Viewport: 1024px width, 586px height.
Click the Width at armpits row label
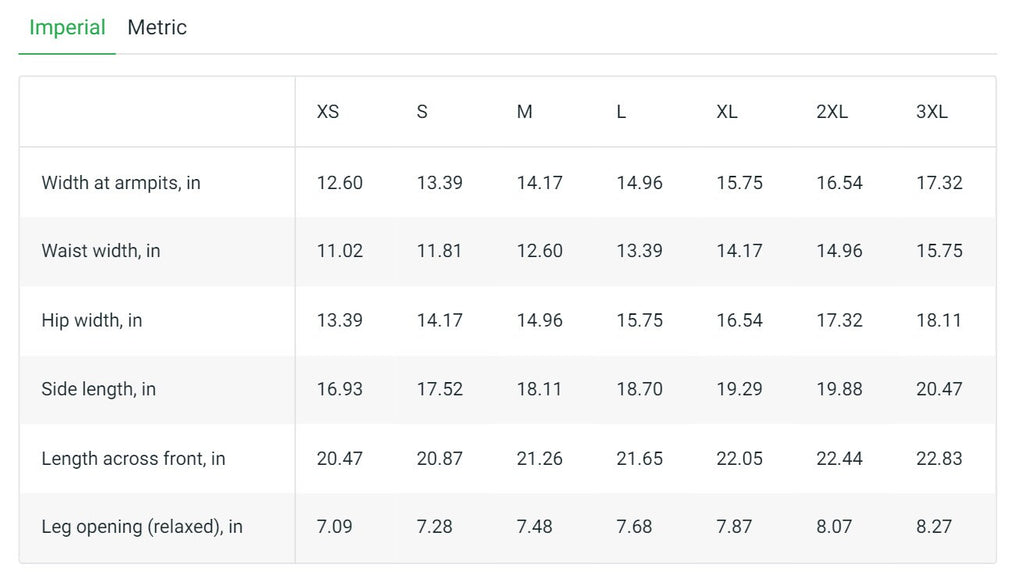tap(121, 183)
